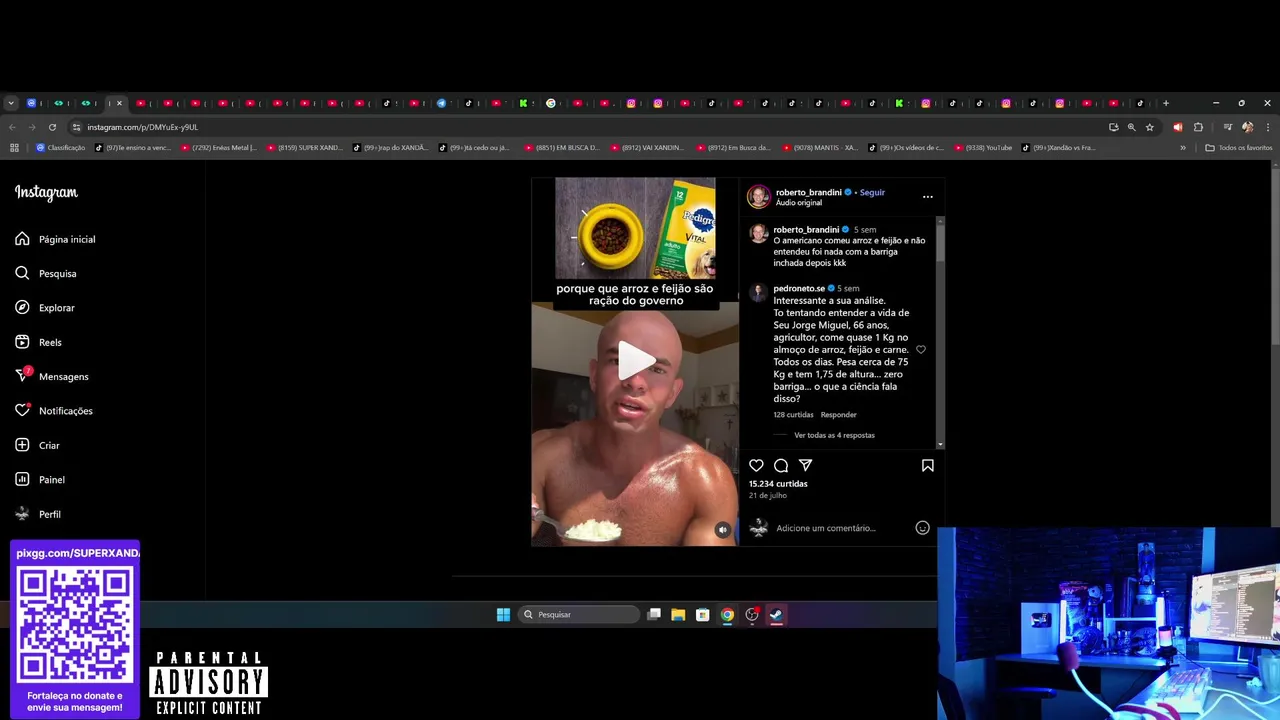1280x720 pixels.
Task: Bookmark this page with star icon
Action: pyautogui.click(x=1150, y=127)
